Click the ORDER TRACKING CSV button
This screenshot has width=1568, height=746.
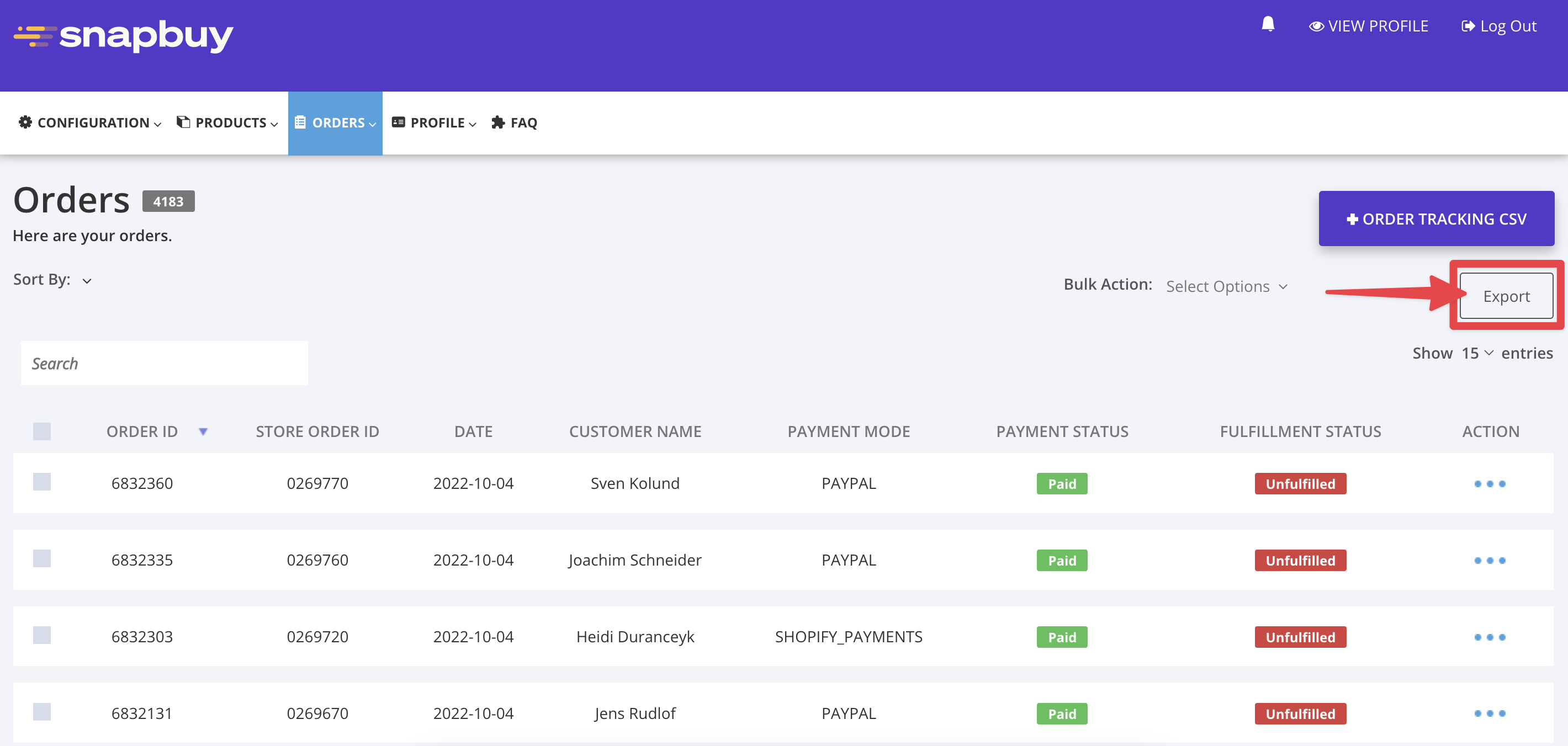(1436, 219)
